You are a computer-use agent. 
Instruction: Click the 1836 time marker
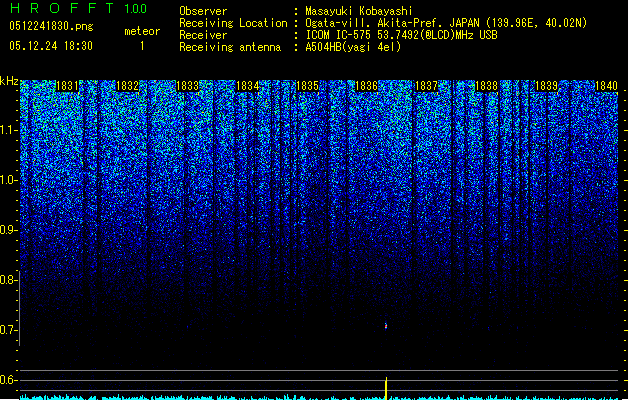pos(367,86)
